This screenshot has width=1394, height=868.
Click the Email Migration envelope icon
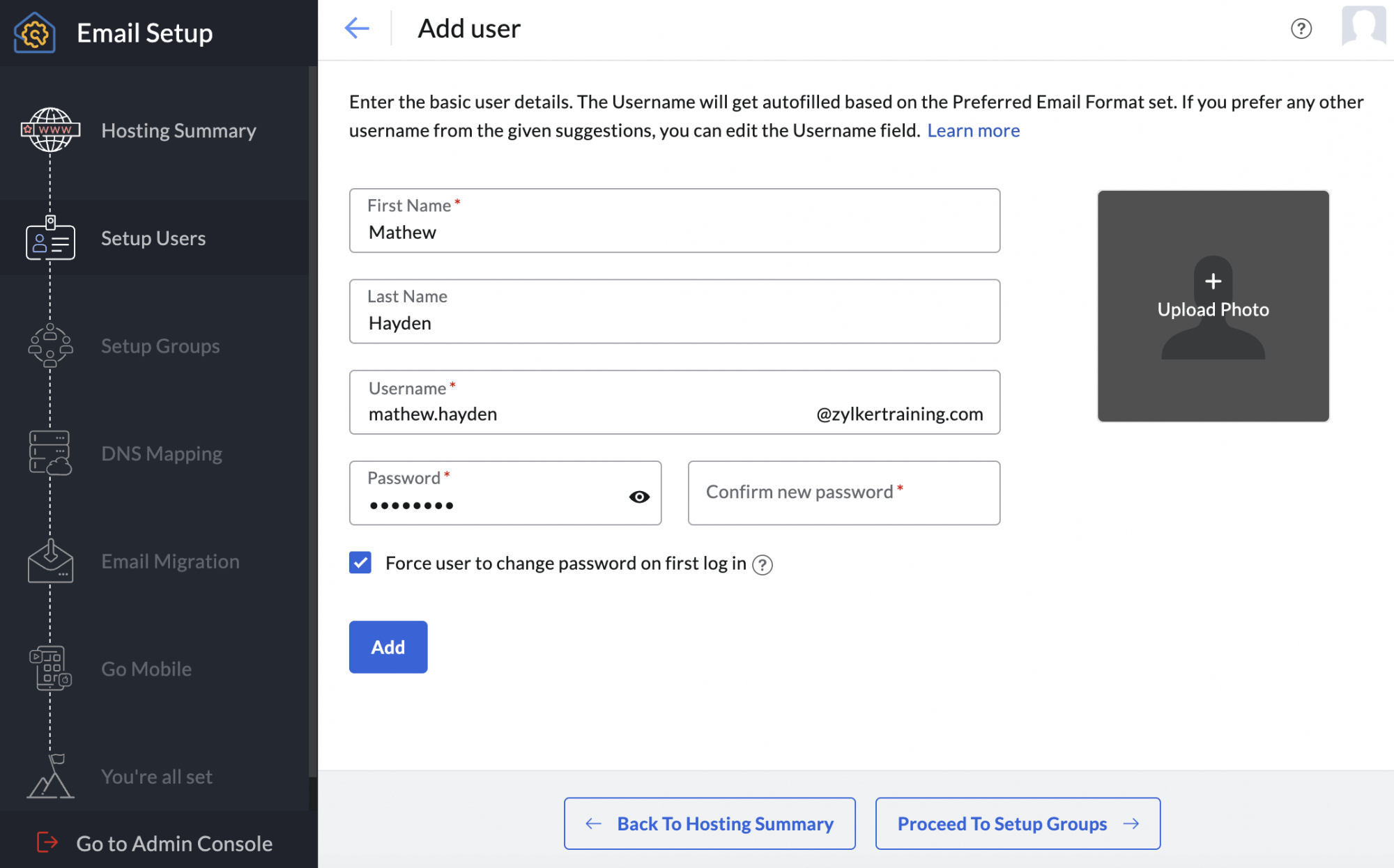pos(50,561)
